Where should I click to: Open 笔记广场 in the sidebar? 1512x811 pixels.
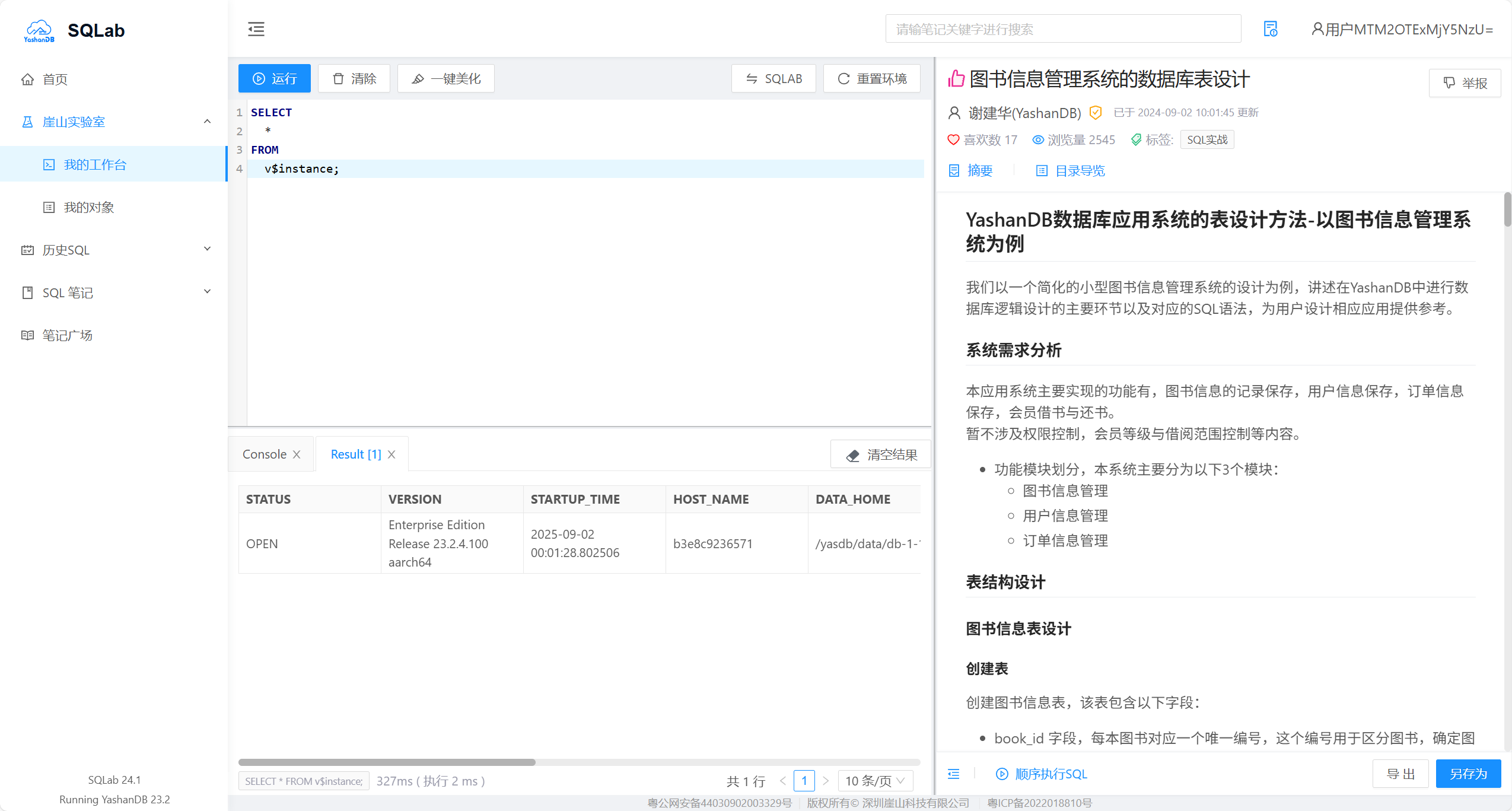pyautogui.click(x=114, y=335)
